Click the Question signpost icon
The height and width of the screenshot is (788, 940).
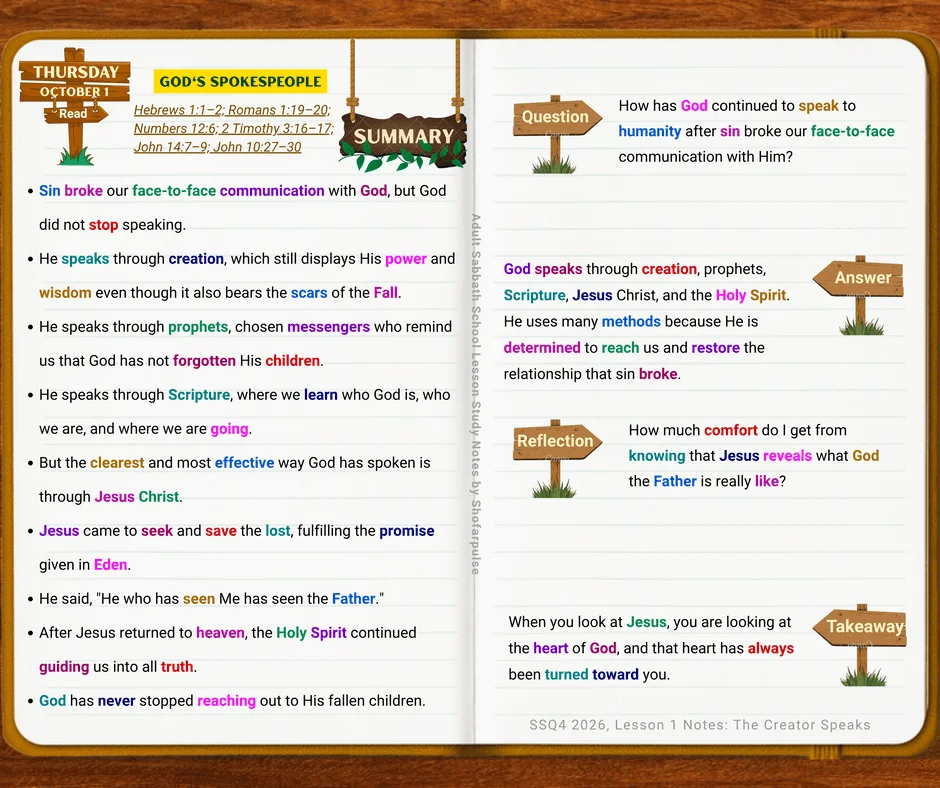(x=556, y=134)
